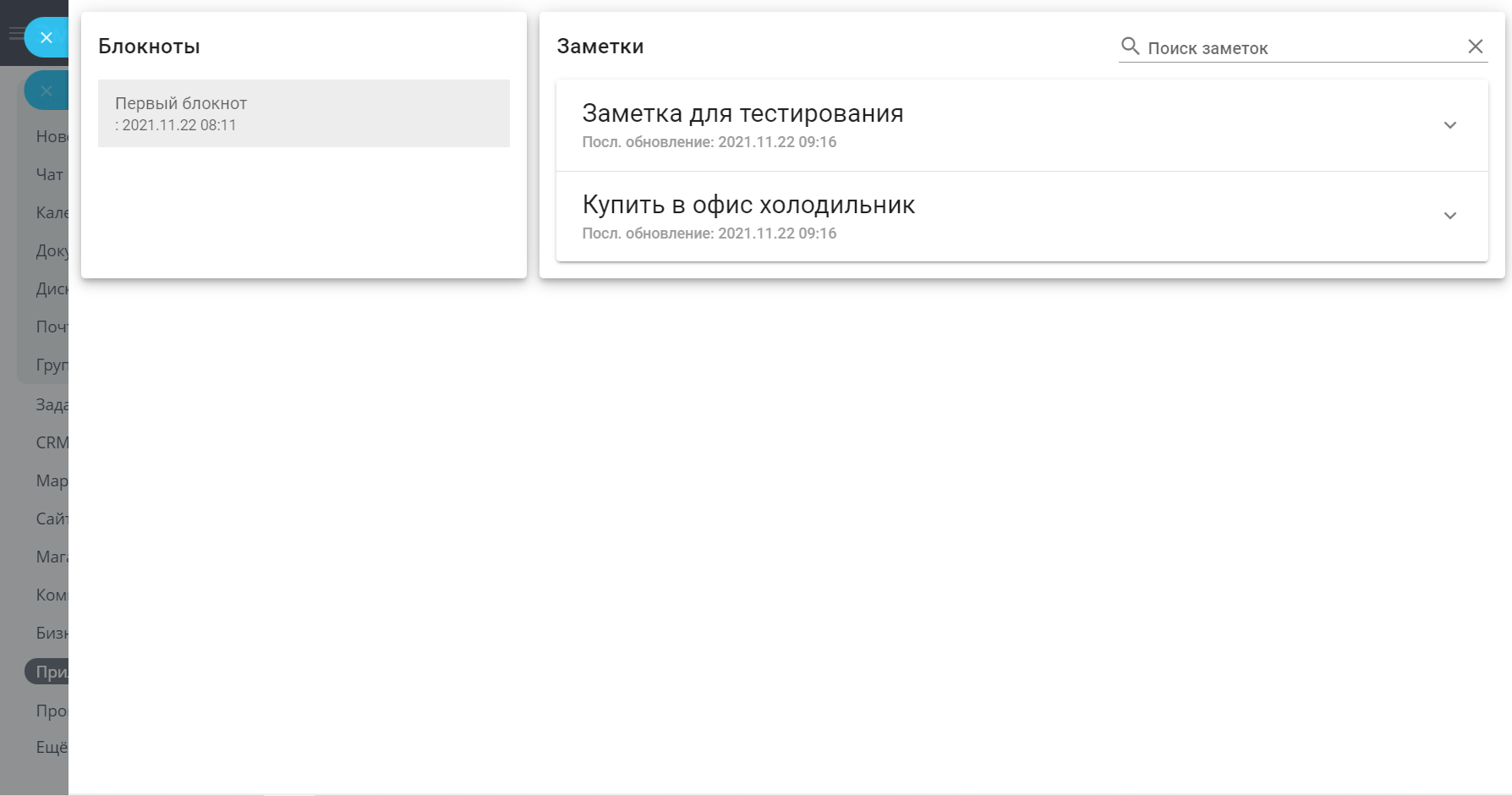
Task: Clear the notes search with the X icon
Action: [1475, 47]
